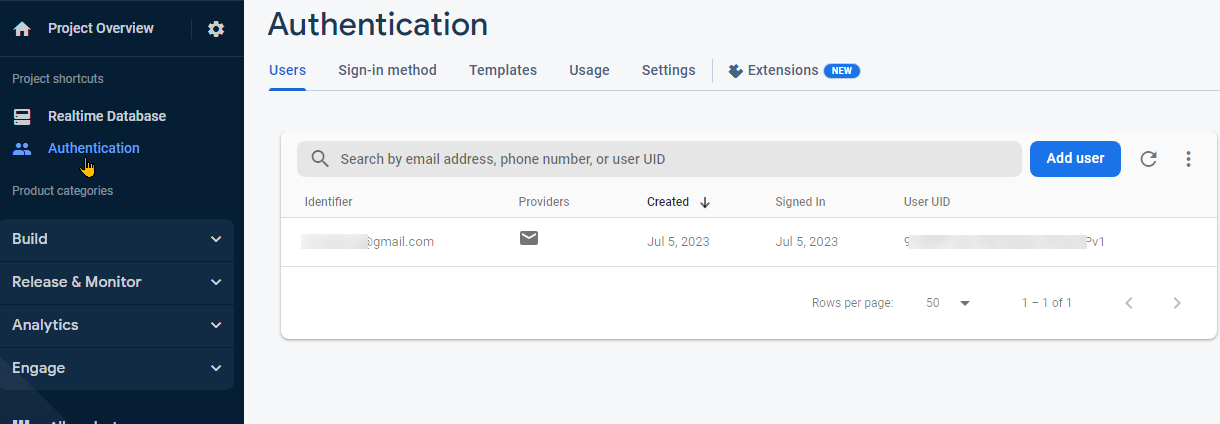Click the Add user button
The image size is (1220, 424).
tap(1075, 158)
